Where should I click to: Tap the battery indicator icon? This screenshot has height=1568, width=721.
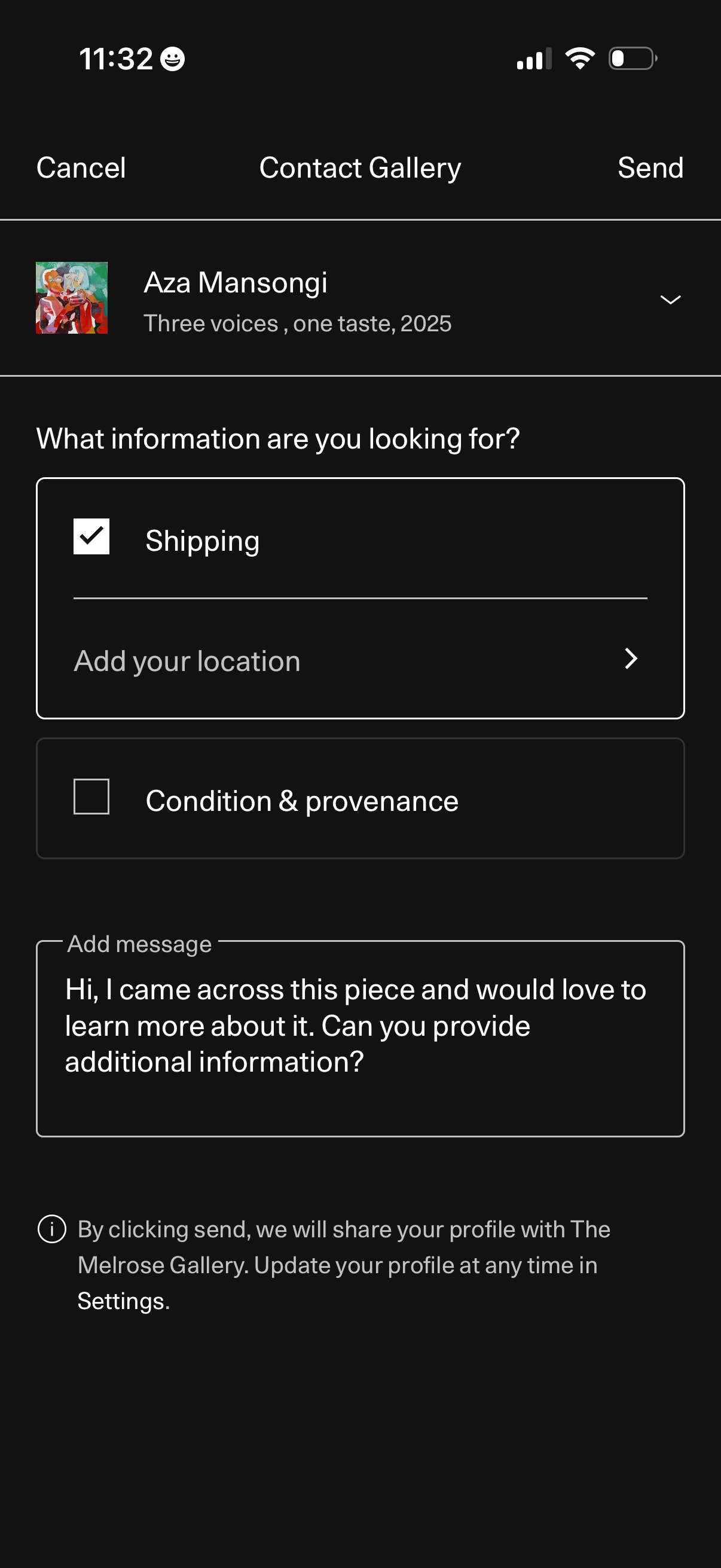pos(633,59)
